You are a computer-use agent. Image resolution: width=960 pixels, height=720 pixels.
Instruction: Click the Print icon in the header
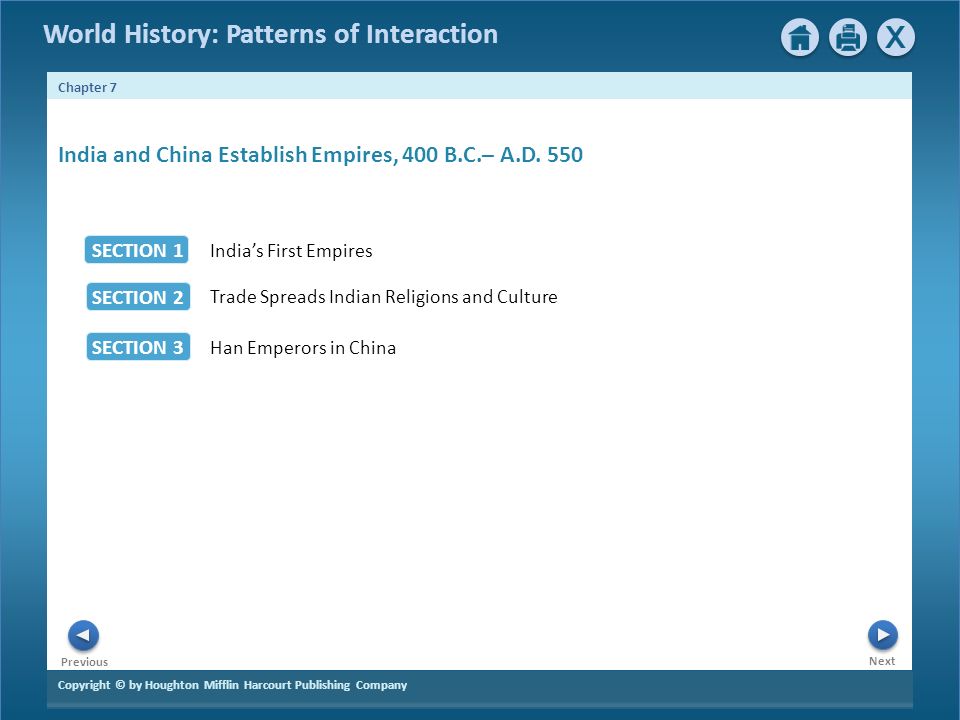pos(847,37)
